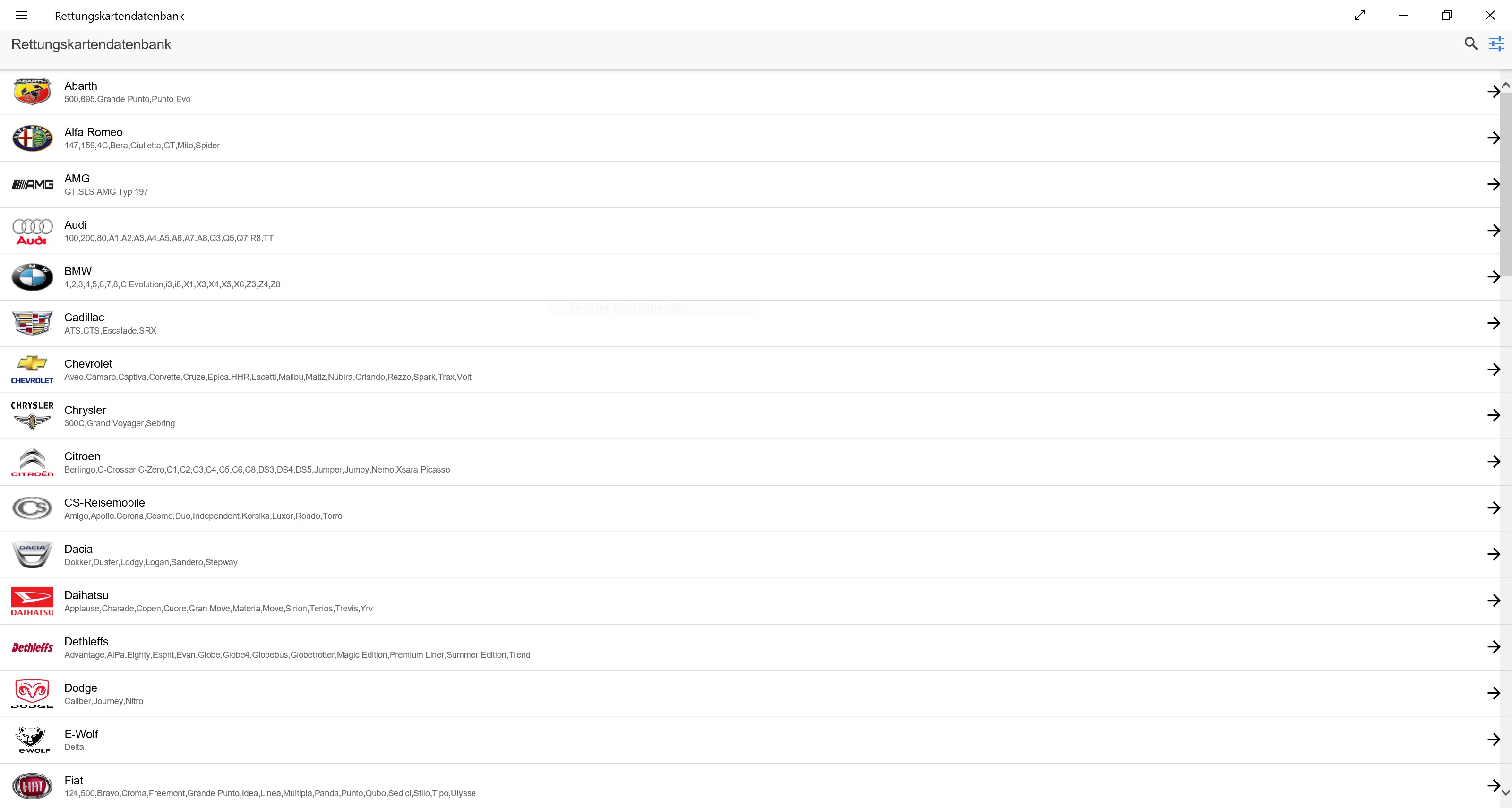Click the Abarth scorpion logo
The image size is (1512, 808).
click(32, 92)
